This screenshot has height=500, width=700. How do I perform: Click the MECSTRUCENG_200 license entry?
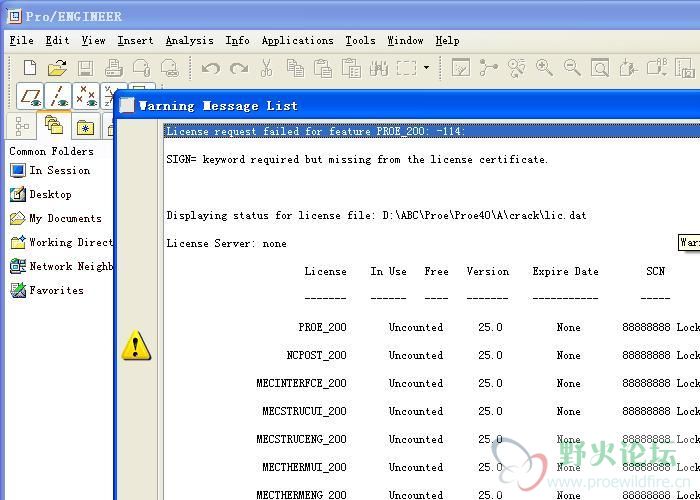(x=301, y=439)
